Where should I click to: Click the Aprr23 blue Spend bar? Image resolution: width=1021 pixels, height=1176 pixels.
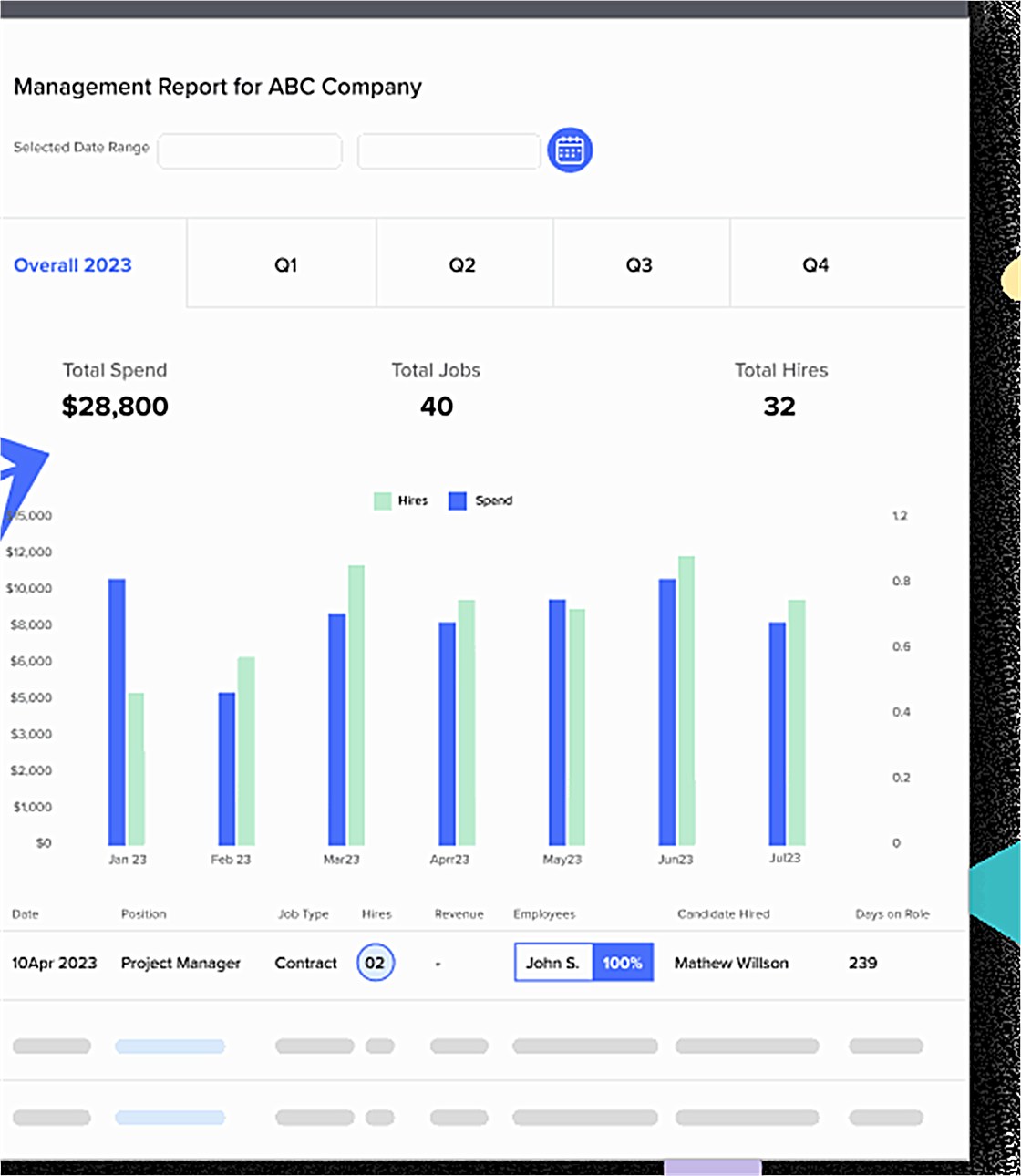[448, 734]
